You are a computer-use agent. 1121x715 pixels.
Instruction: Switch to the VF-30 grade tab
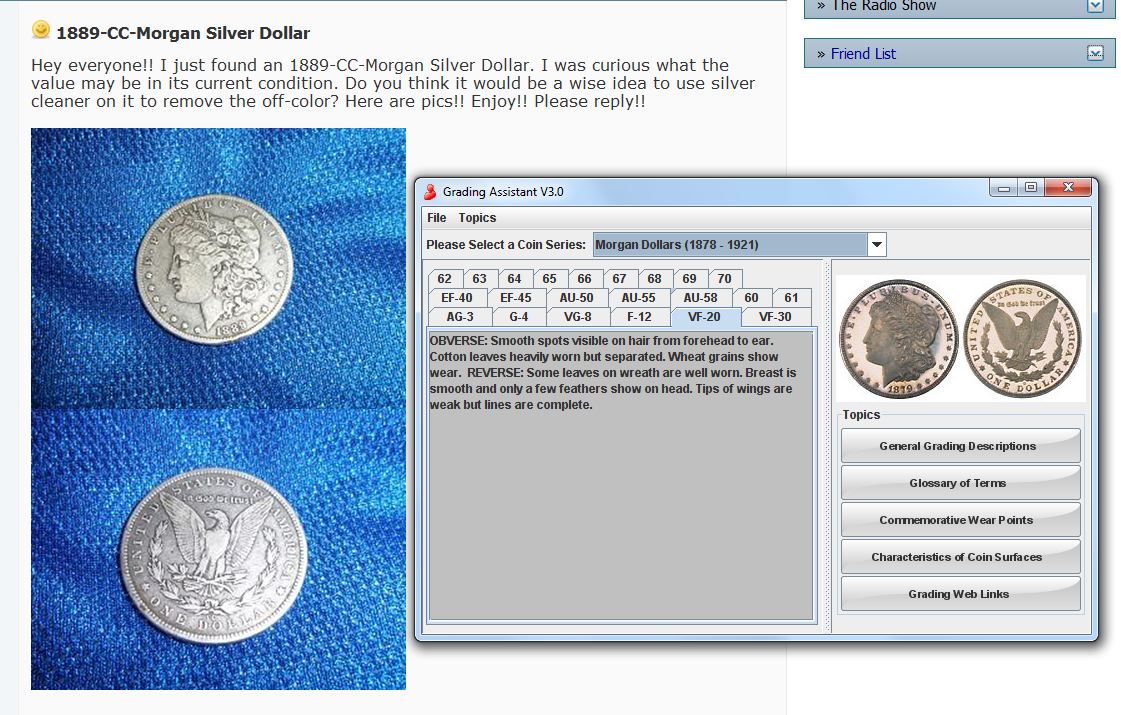point(775,317)
